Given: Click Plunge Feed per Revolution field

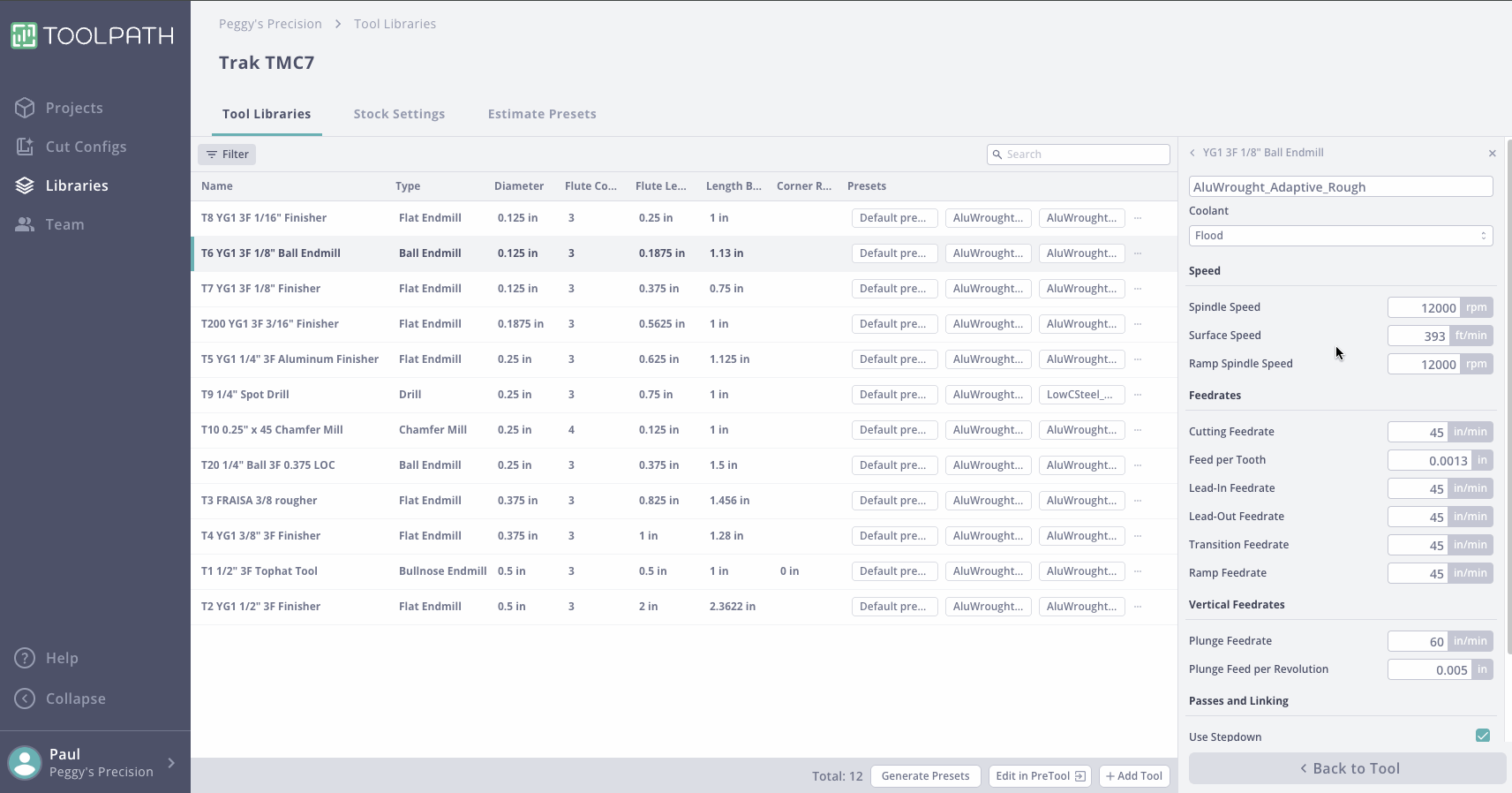Looking at the screenshot, I should pos(1430,669).
